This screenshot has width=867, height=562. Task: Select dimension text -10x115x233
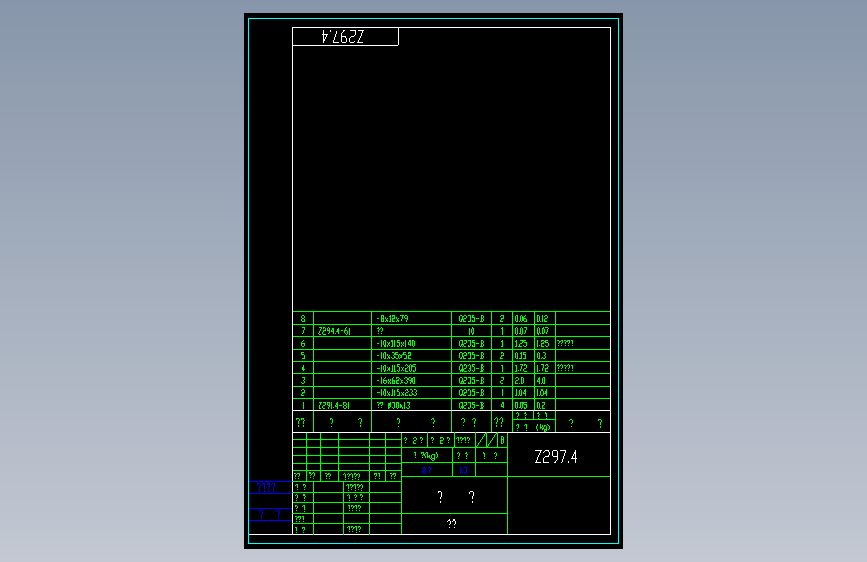click(396, 393)
